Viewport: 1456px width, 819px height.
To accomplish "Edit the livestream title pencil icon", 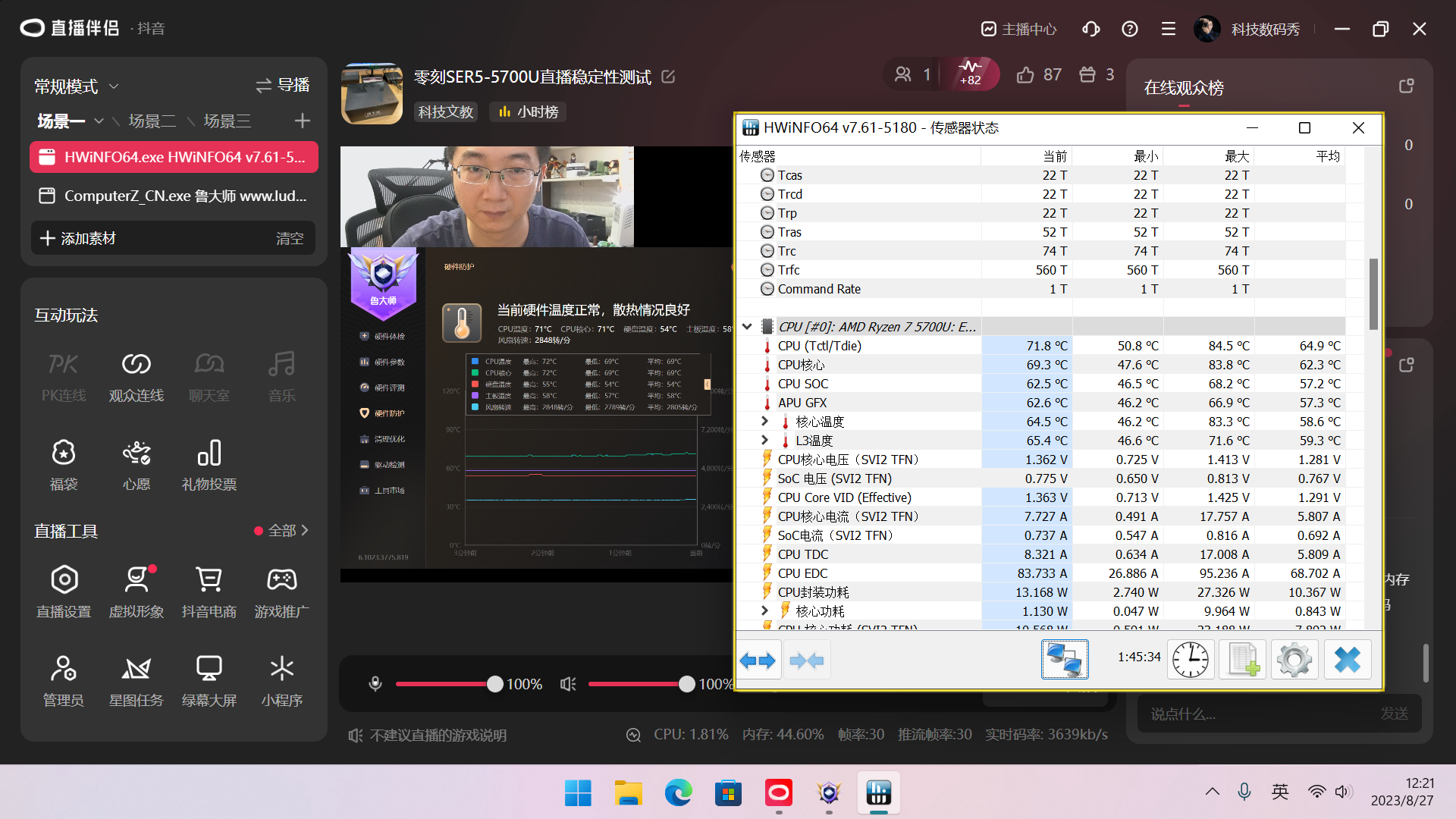I will (668, 77).
